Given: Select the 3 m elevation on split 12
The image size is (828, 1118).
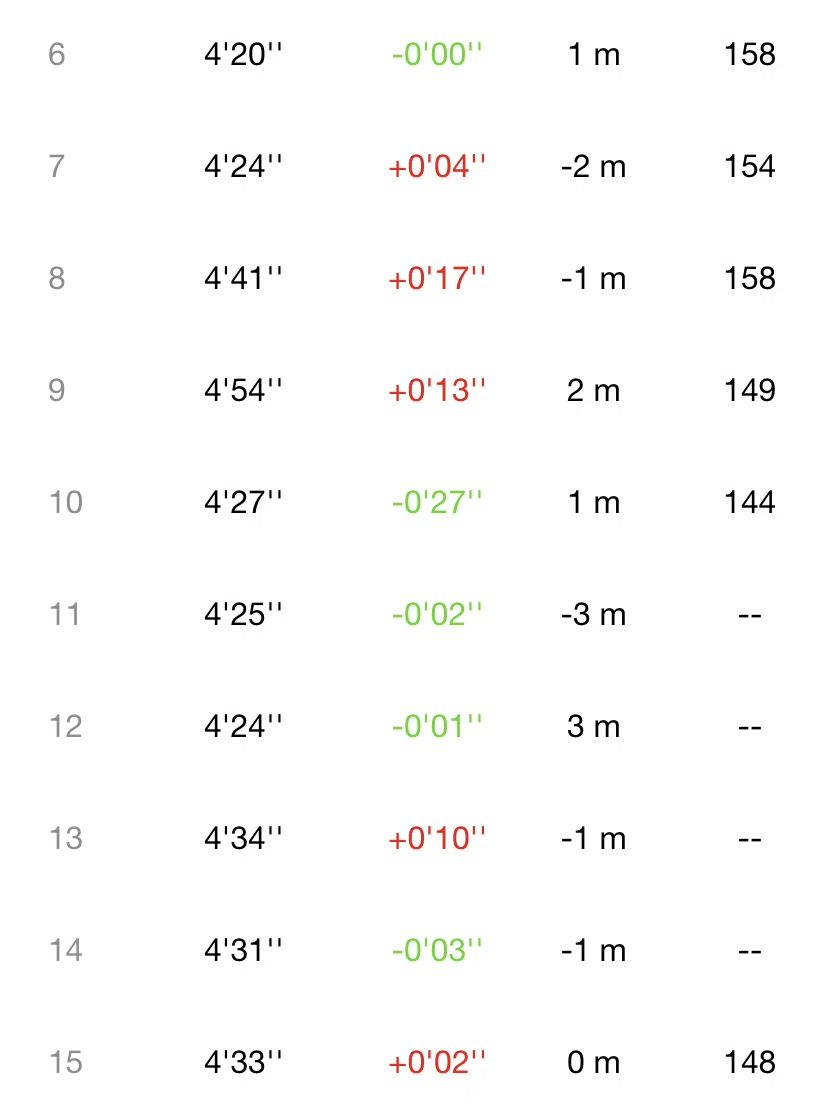Looking at the screenshot, I should tap(593, 726).
